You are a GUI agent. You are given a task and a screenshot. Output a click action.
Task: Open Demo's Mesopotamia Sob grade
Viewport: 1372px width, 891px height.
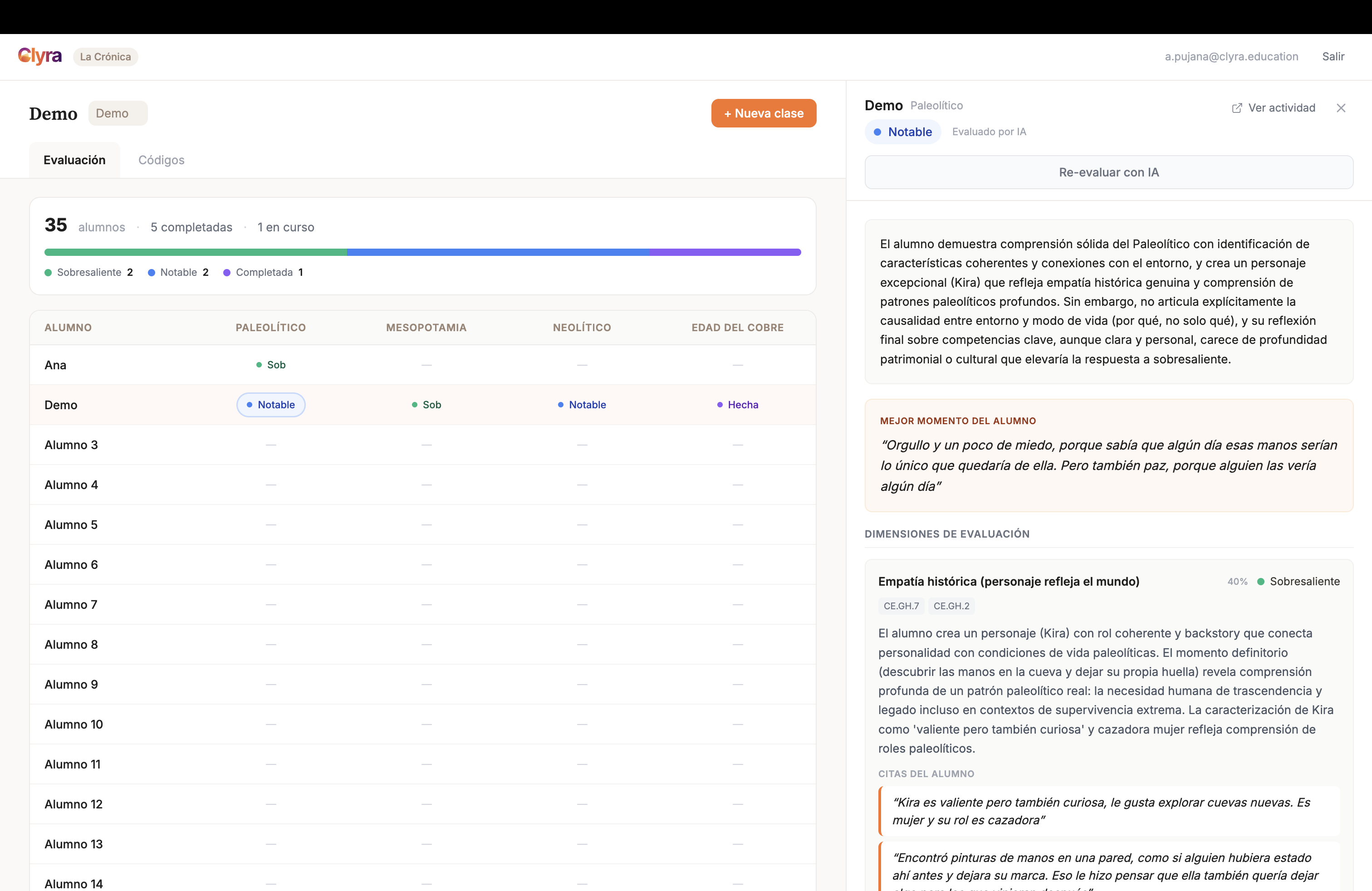426,405
